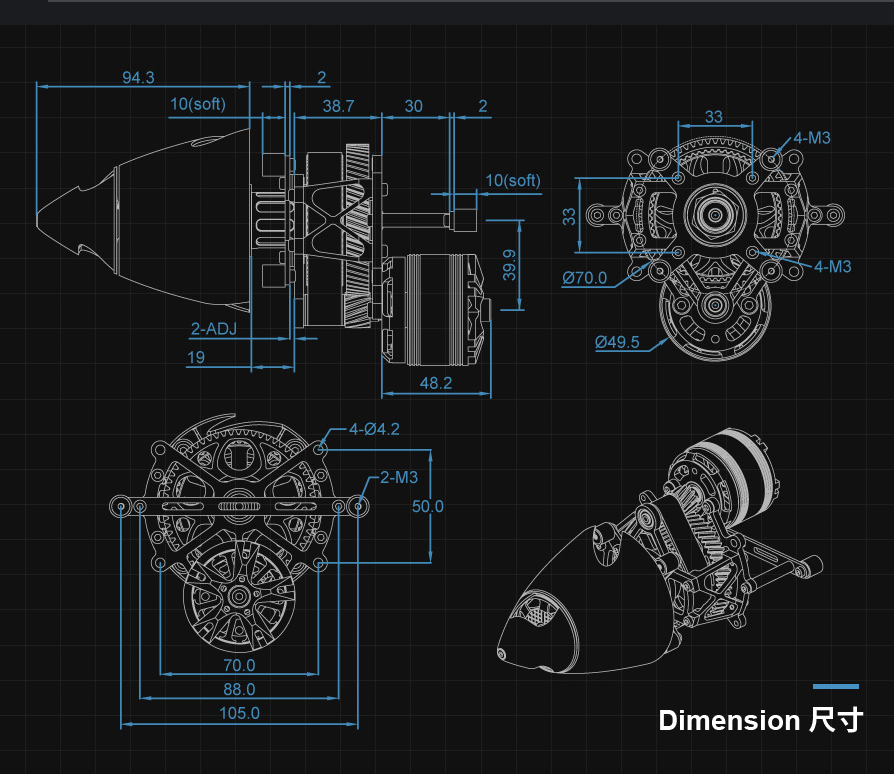This screenshot has height=774, width=894.
Task: Select the upper 4-M3 annotation
Action: 812,138
